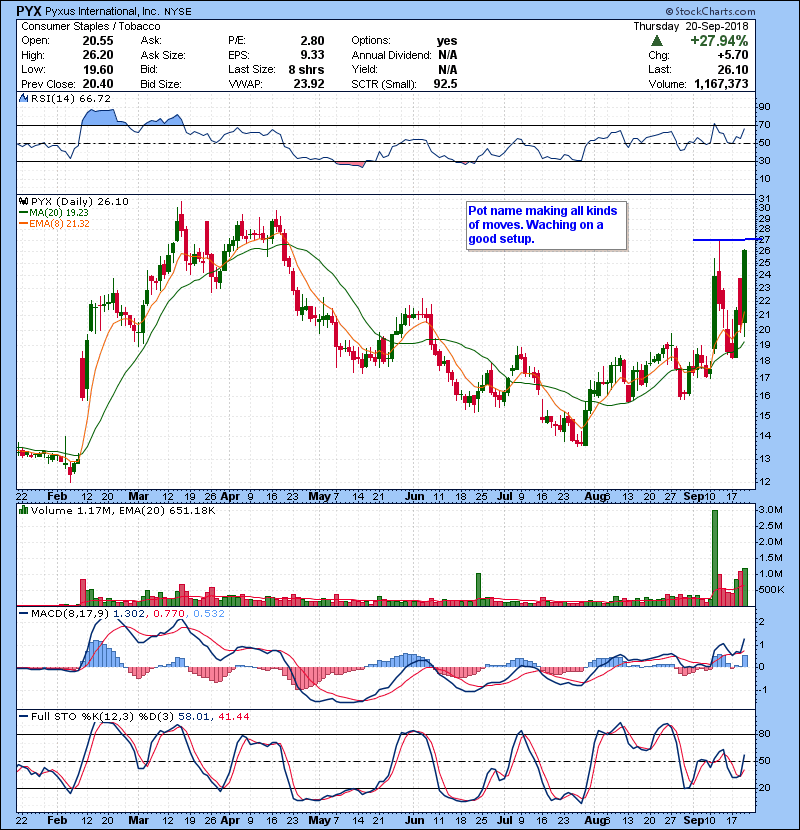Click the tallest green volume bar near Sep 10
This screenshot has width=800, height=830.
[x=715, y=558]
